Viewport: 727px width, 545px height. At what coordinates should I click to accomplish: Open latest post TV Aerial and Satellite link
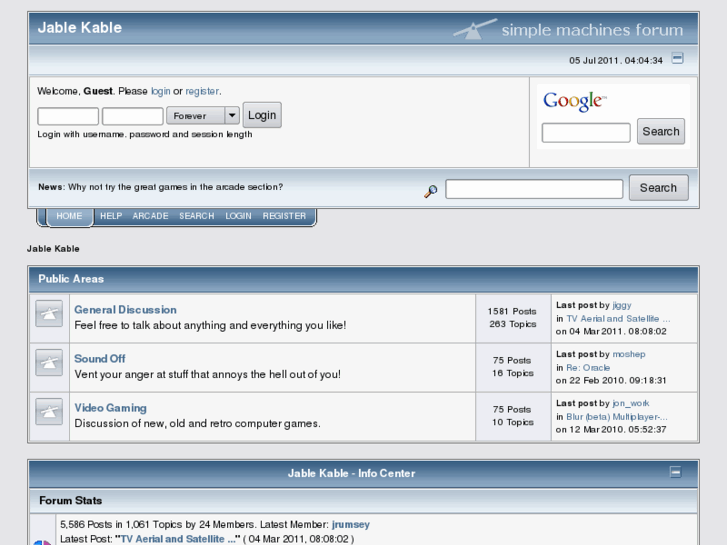(x=178, y=539)
